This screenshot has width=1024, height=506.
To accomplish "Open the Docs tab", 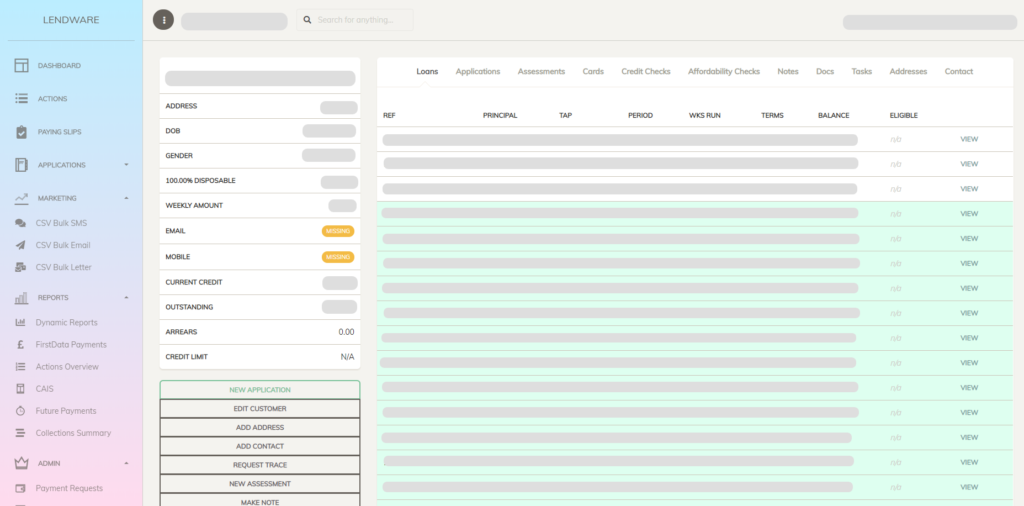I will point(825,72).
